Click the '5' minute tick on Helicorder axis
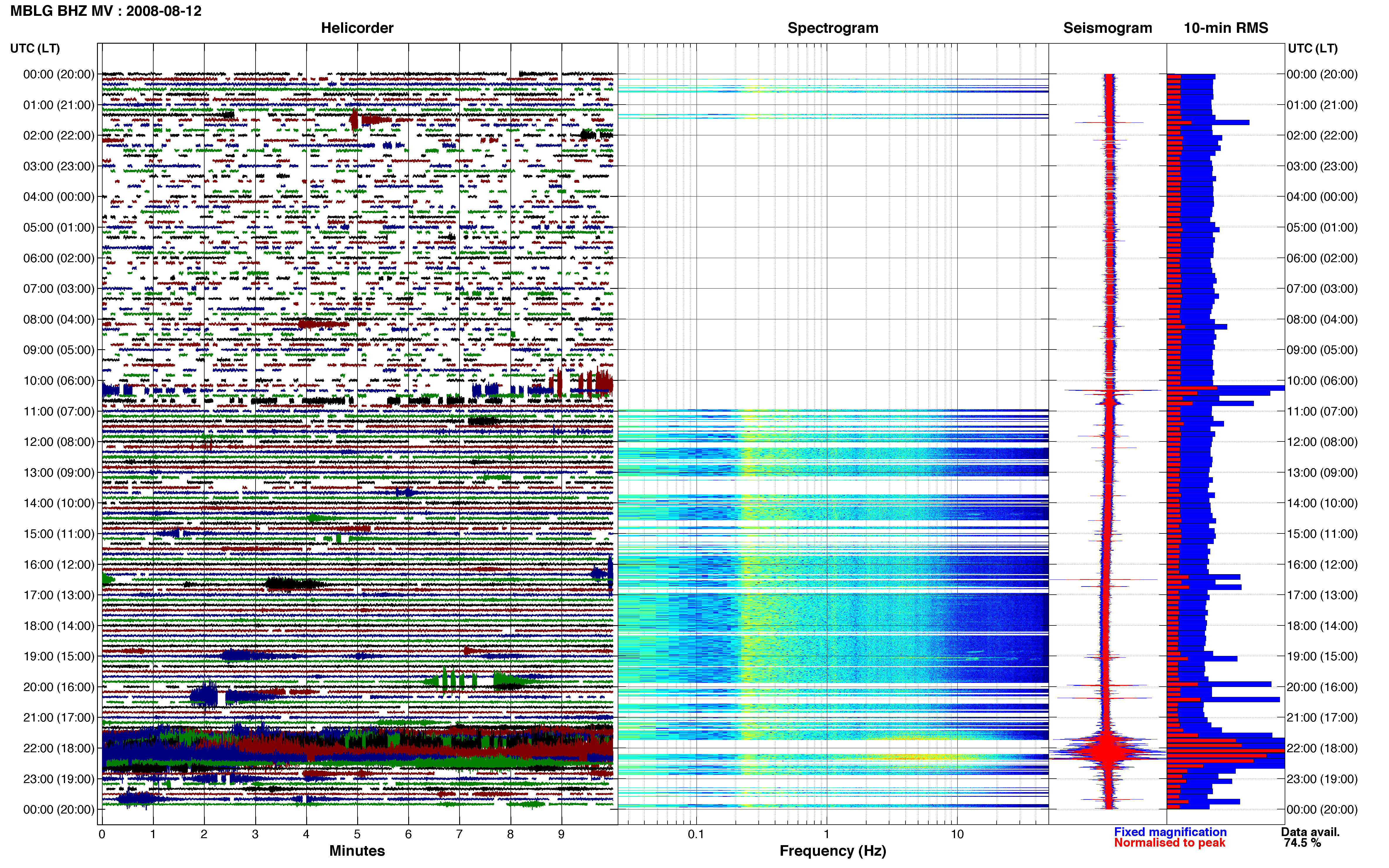Image resolution: width=1389 pixels, height=868 pixels. [357, 834]
